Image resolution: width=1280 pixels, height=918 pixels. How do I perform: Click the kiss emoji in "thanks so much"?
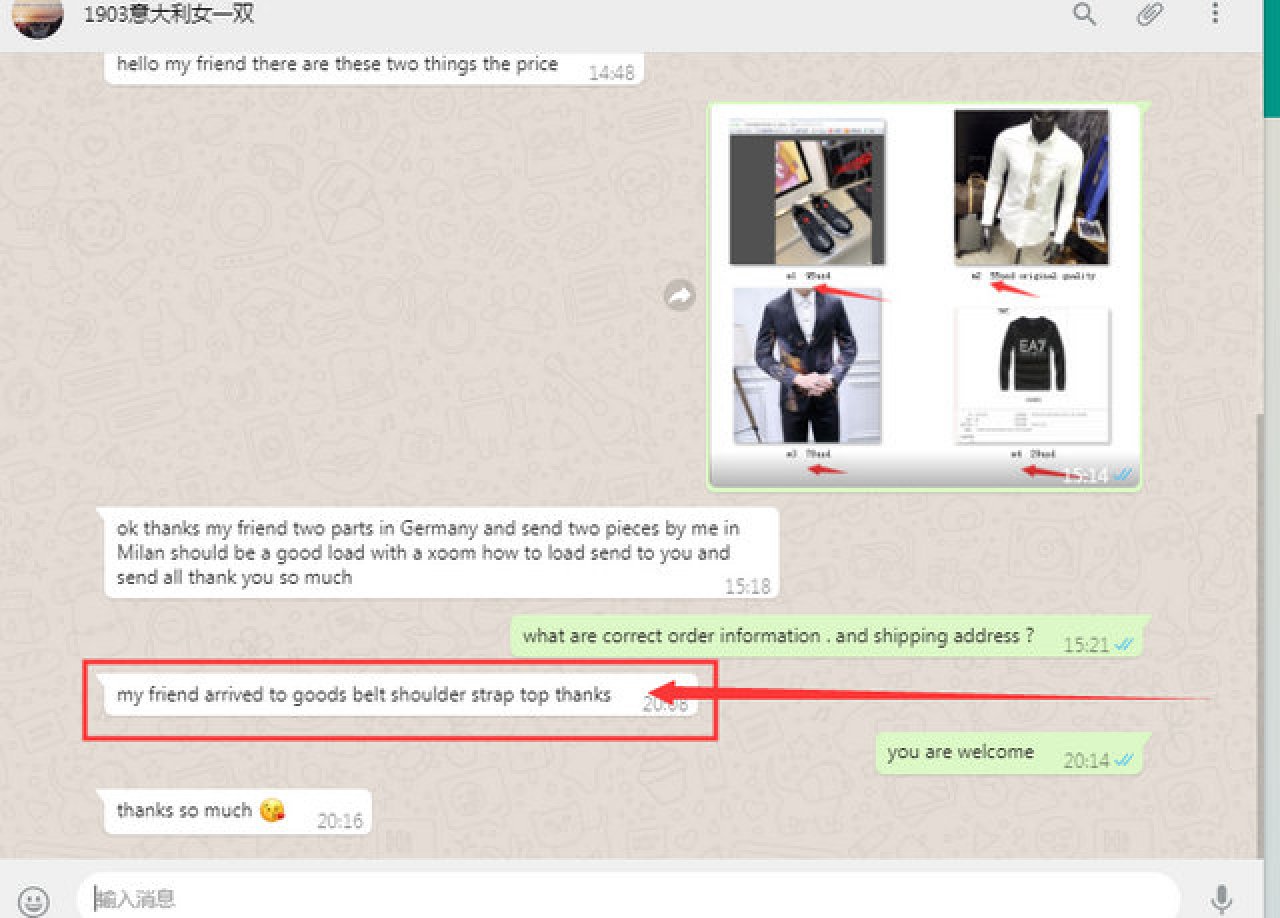(271, 811)
